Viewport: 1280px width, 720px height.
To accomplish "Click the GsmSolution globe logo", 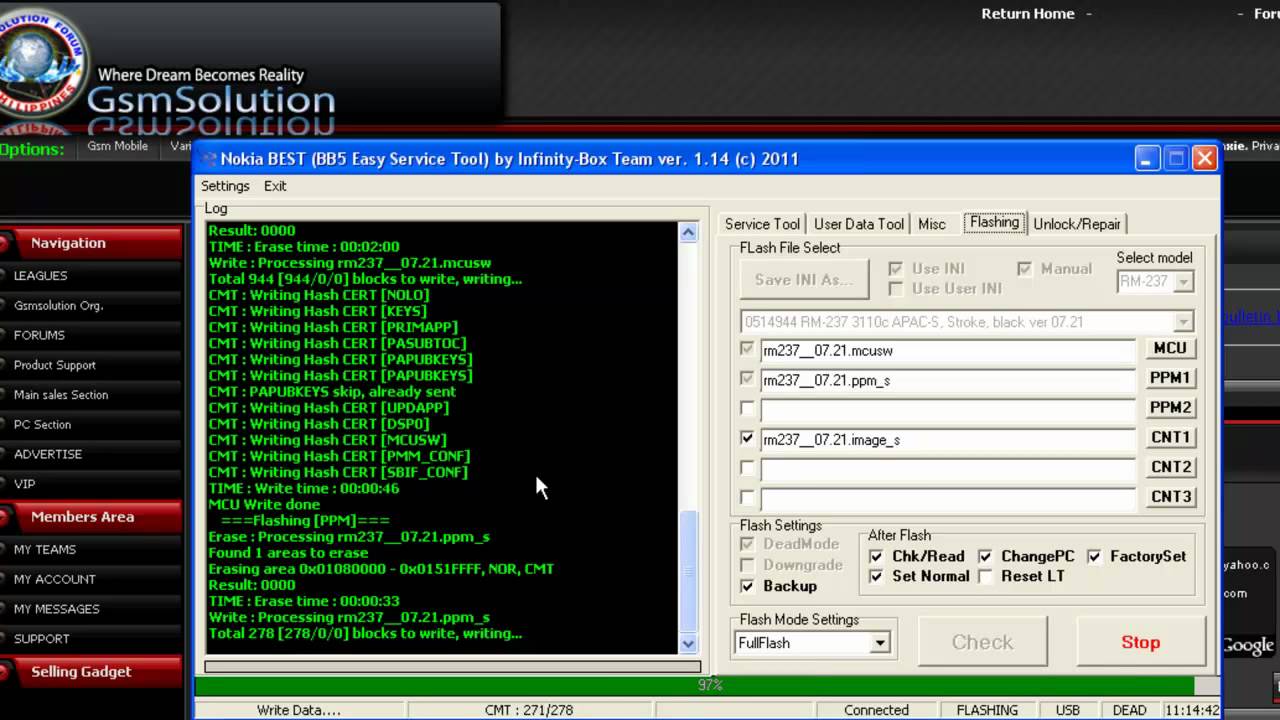I will [x=42, y=62].
